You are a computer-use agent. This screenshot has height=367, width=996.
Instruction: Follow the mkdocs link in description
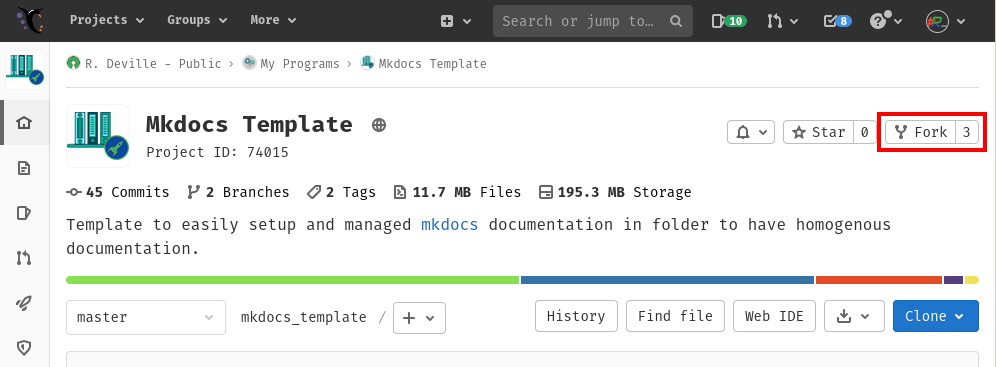coord(450,225)
